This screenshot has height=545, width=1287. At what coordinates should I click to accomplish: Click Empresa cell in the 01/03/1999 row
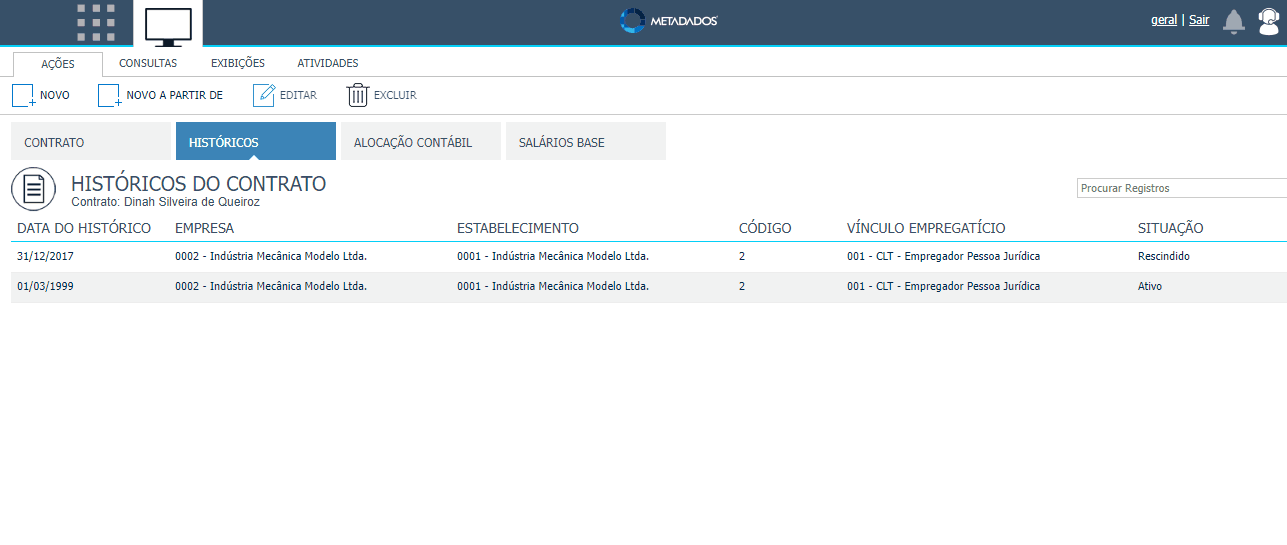coord(271,287)
